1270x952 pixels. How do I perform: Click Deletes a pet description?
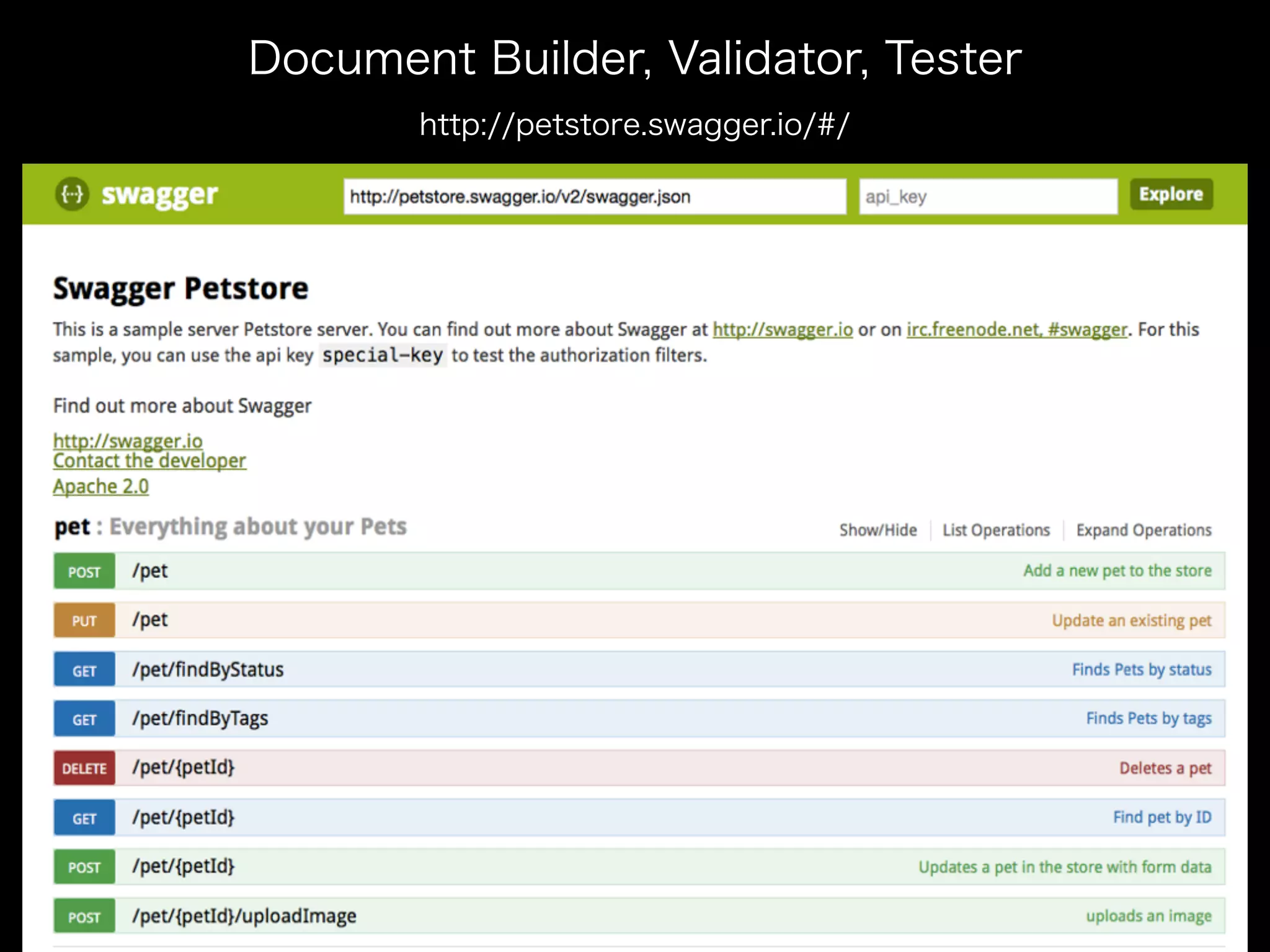(x=1165, y=769)
